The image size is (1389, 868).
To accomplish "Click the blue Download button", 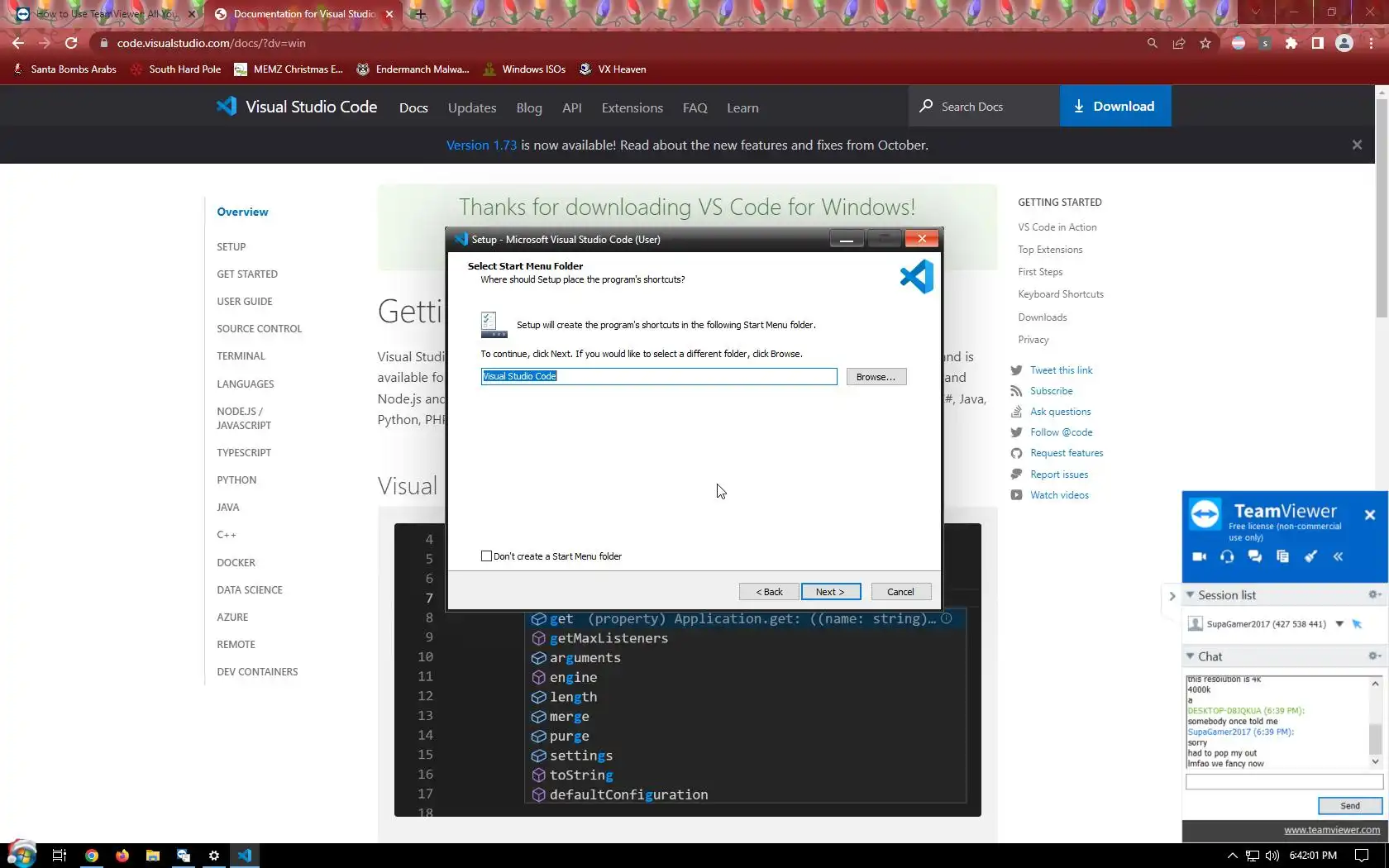I will [1115, 106].
